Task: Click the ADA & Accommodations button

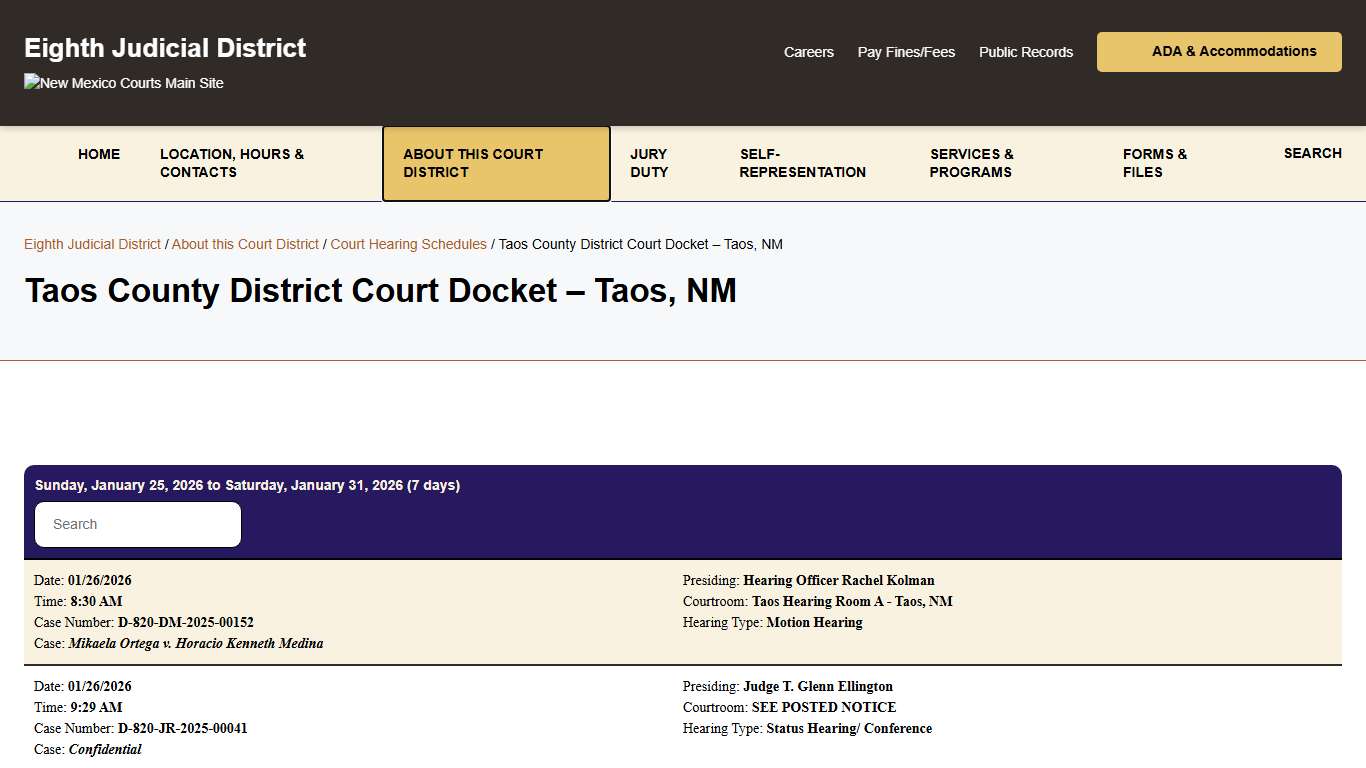Action: click(x=1218, y=51)
